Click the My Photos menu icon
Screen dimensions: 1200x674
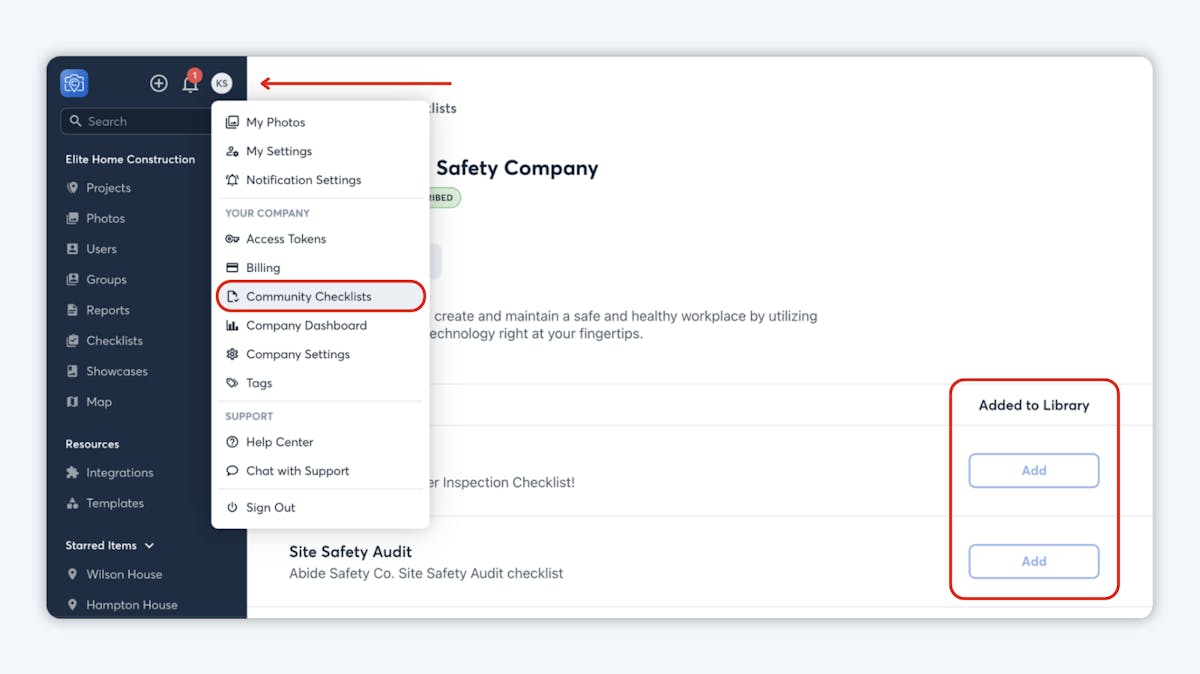pos(232,122)
